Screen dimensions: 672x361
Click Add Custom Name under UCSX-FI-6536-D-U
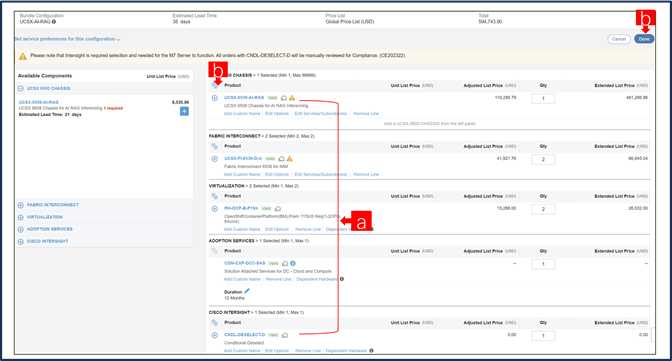(x=242, y=174)
